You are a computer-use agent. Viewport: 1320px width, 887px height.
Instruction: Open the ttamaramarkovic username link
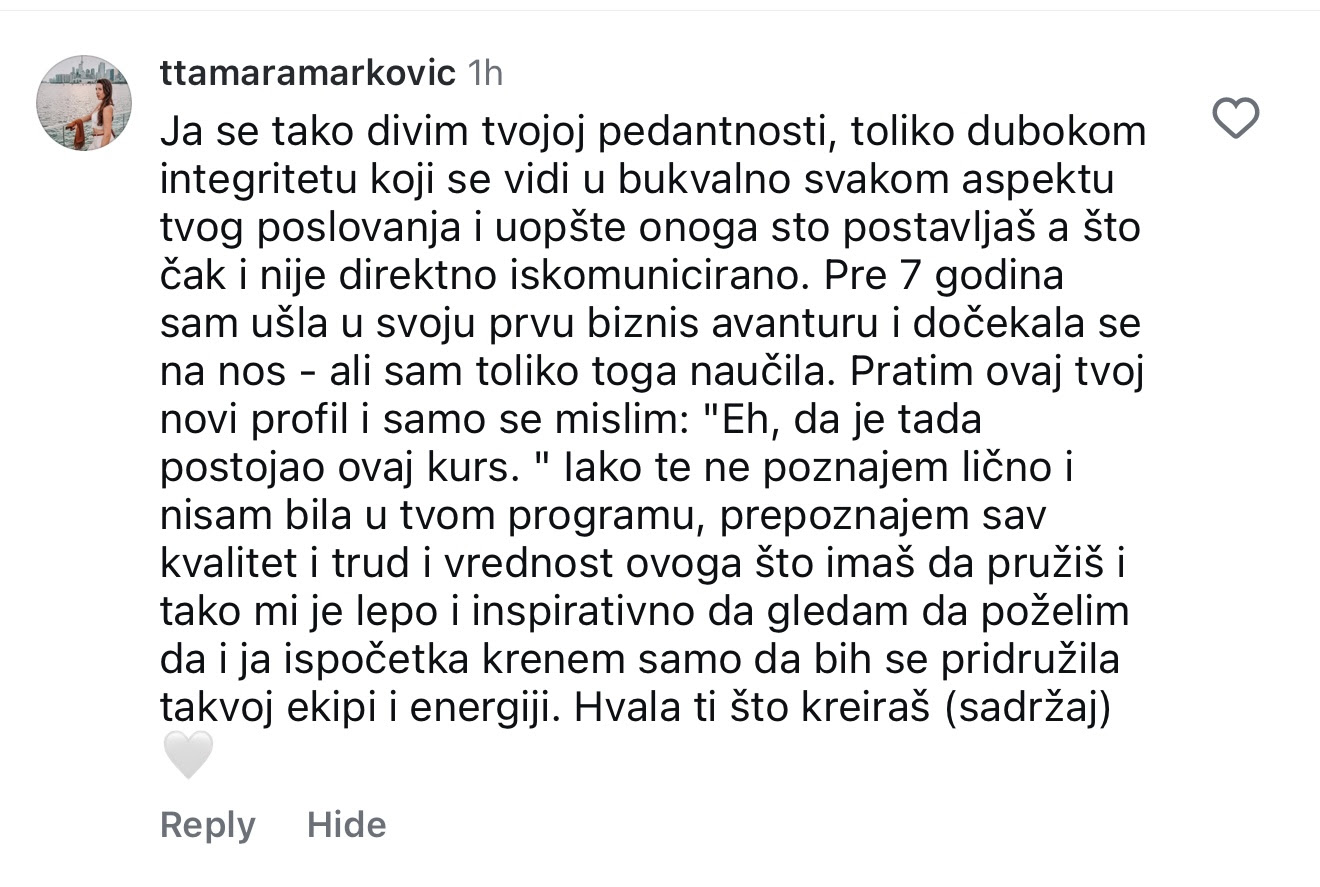point(308,73)
